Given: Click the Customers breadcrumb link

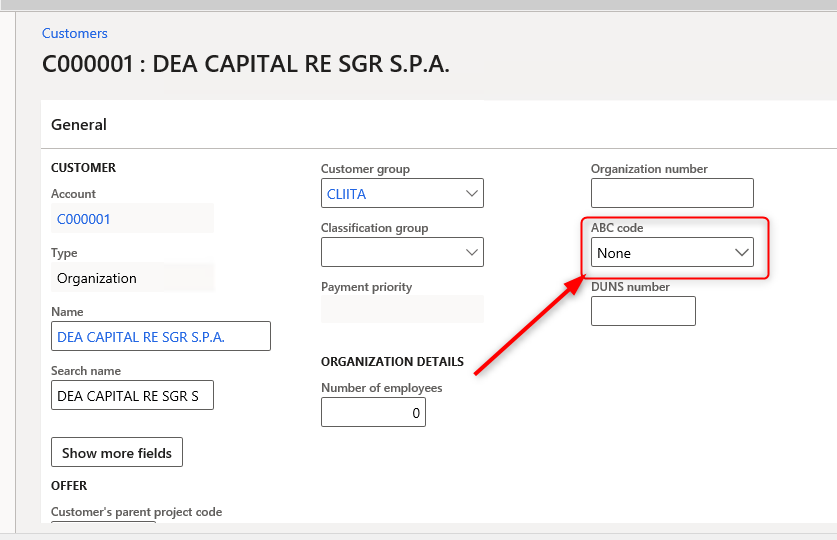Looking at the screenshot, I should [74, 34].
